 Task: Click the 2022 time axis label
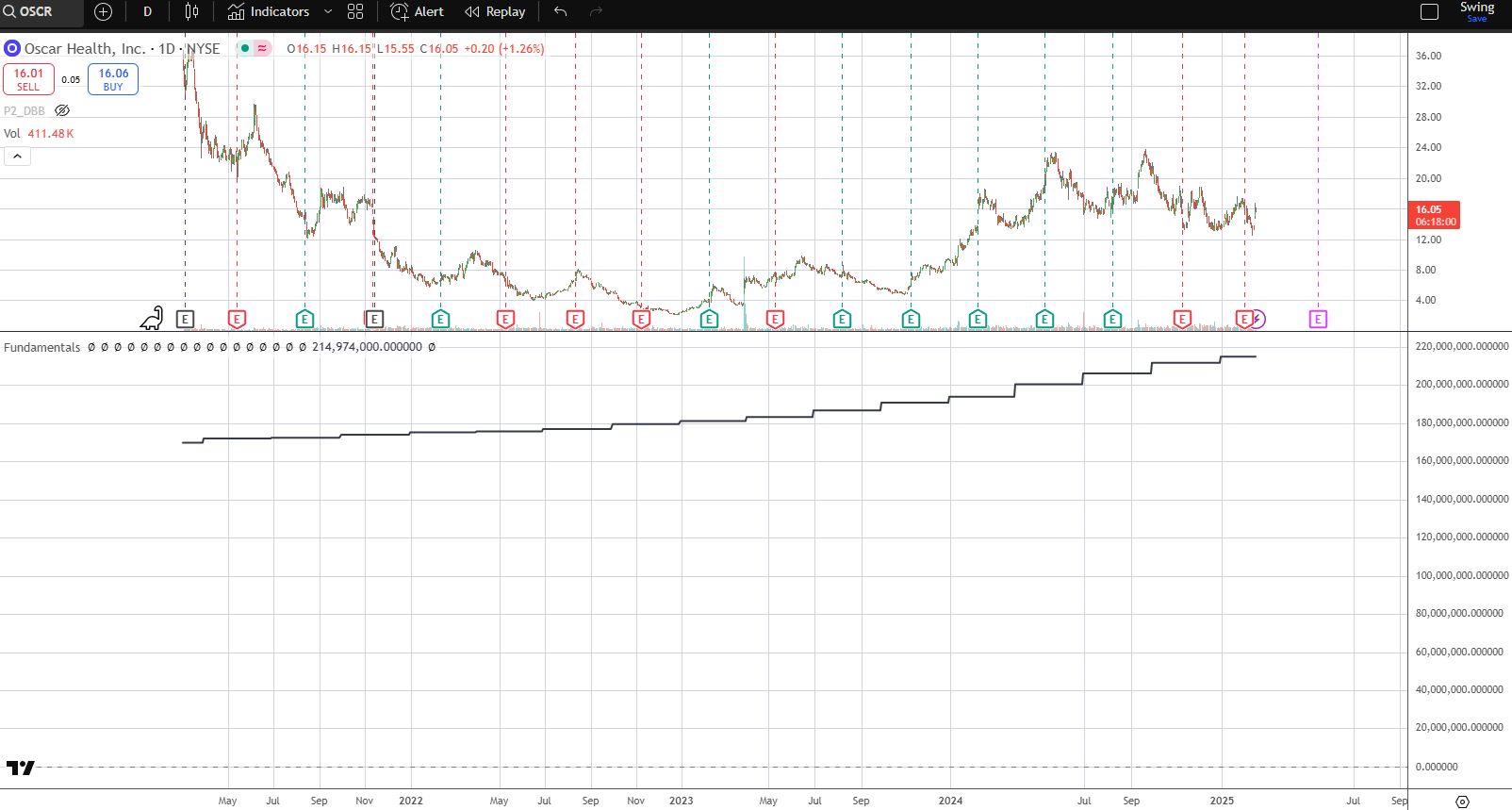point(411,801)
